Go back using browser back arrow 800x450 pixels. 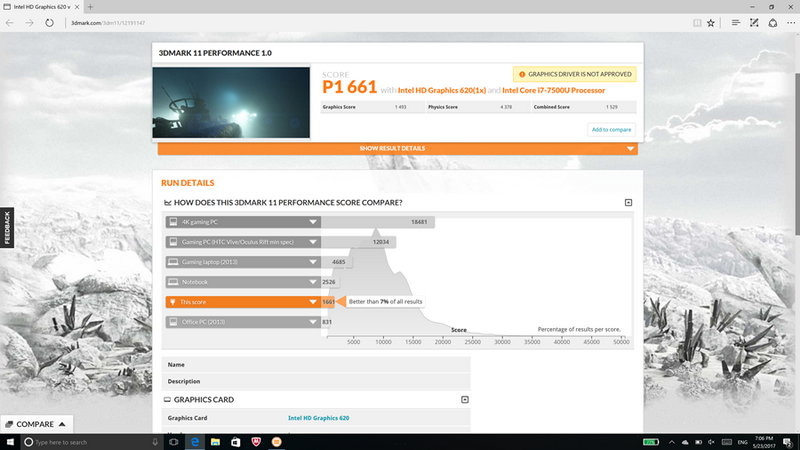(10, 23)
